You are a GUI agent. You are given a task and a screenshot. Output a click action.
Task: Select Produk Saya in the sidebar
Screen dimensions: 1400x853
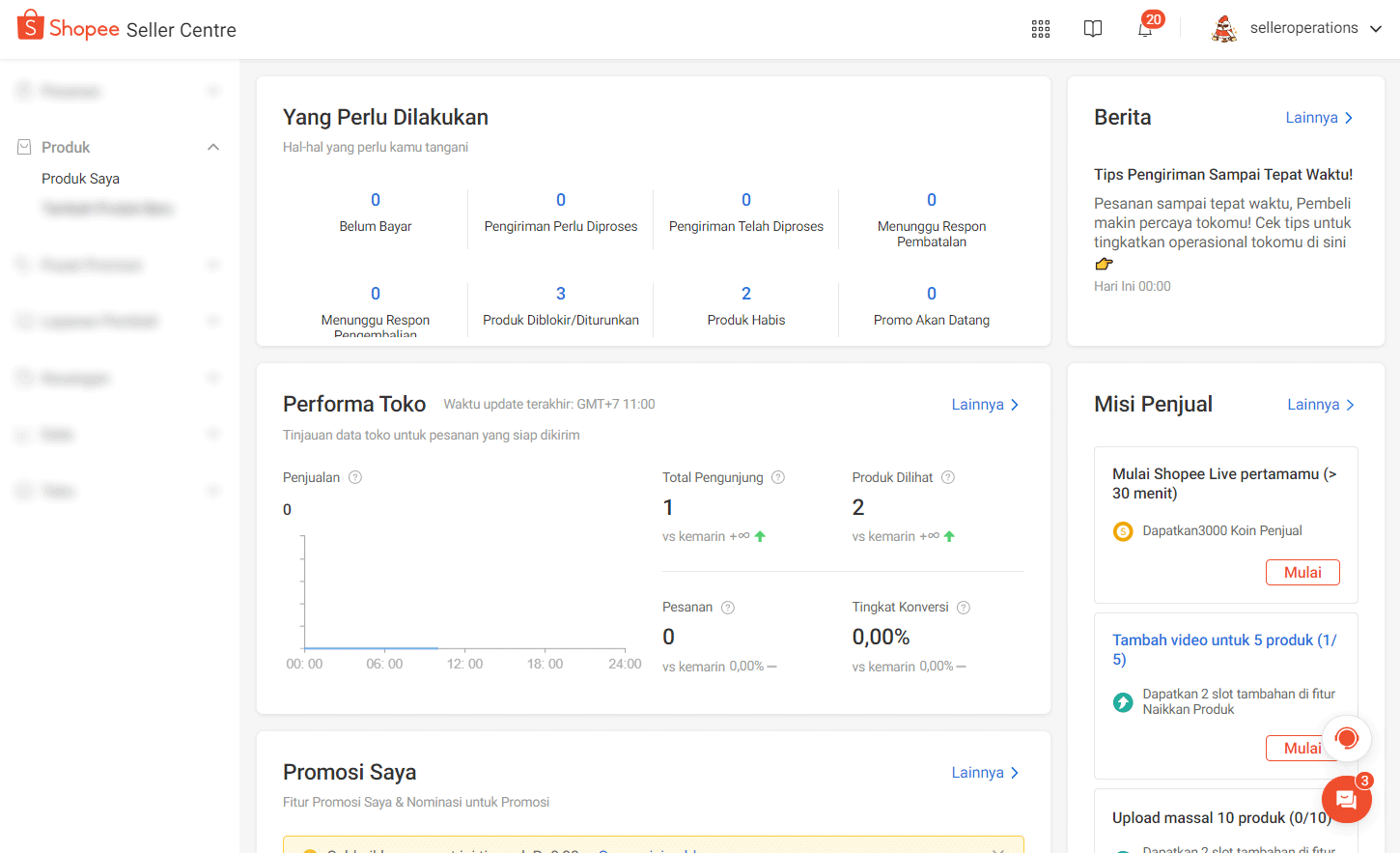80,179
